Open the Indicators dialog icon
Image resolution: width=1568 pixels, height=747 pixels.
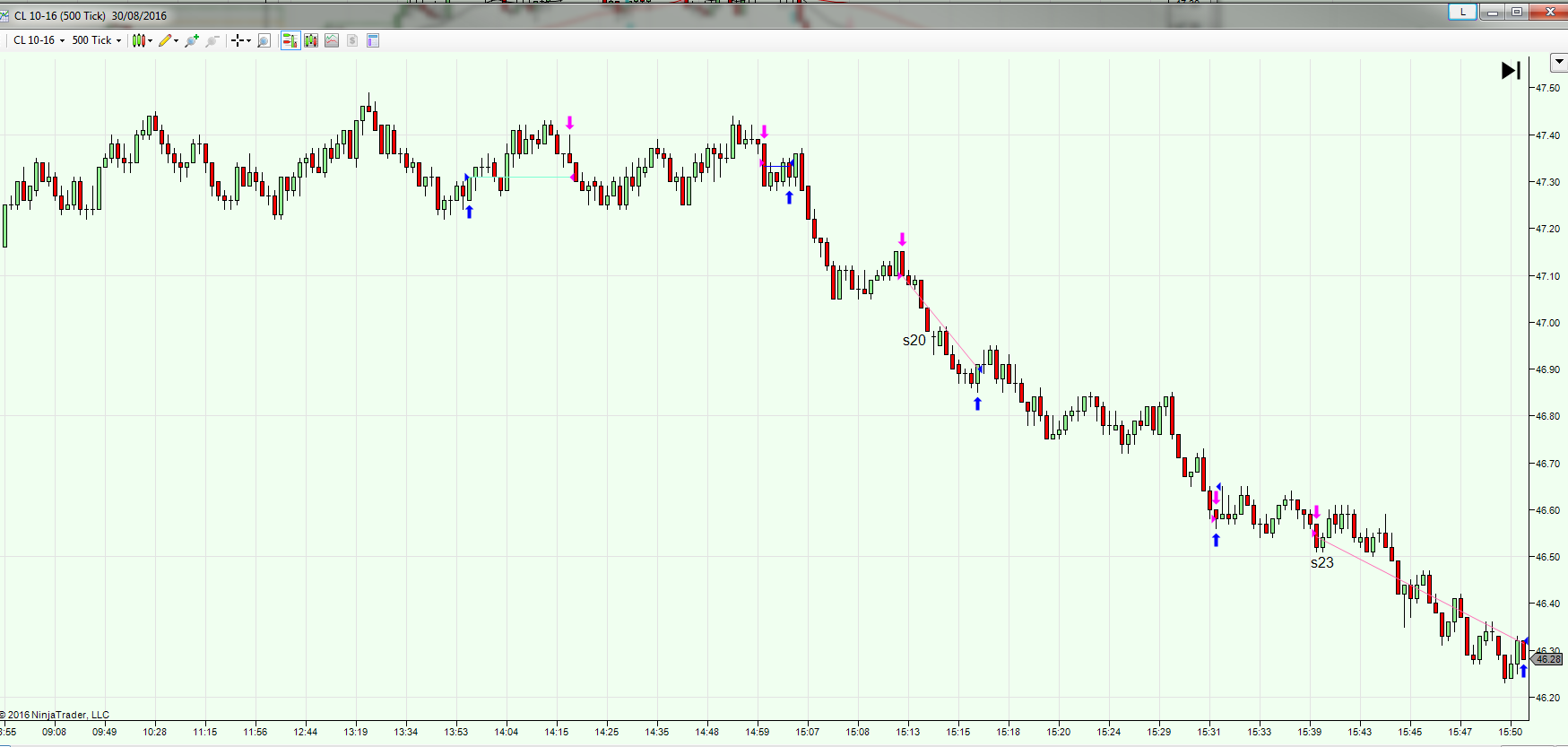tap(332, 40)
